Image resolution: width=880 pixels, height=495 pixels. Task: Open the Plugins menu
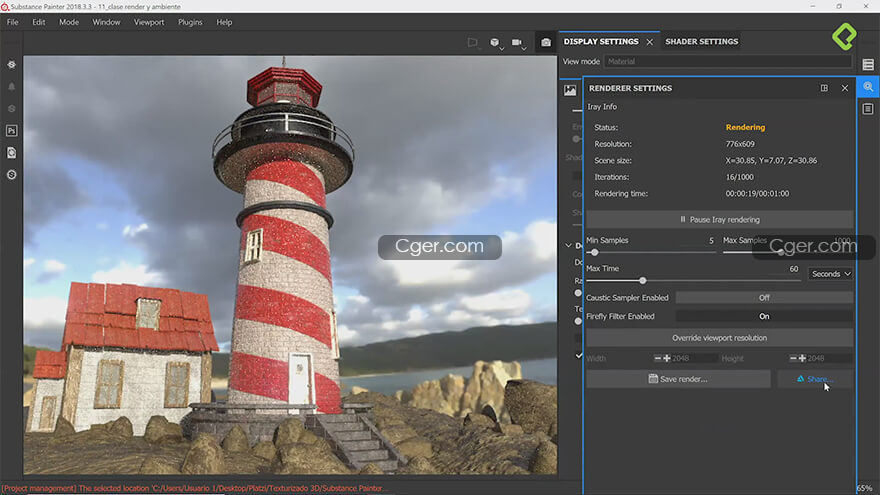tap(190, 22)
